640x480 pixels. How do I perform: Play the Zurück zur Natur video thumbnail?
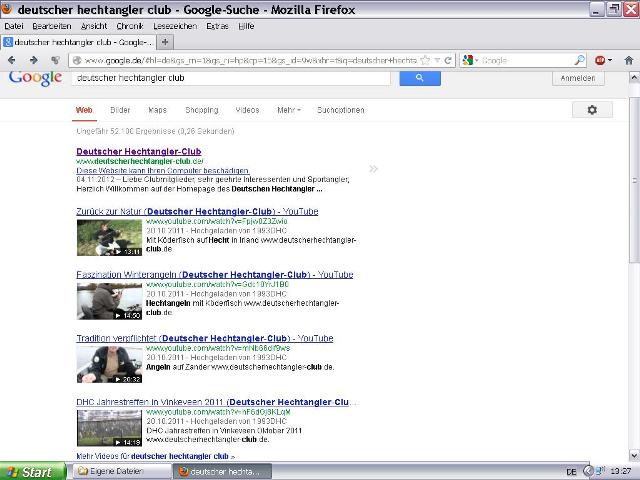coord(109,238)
